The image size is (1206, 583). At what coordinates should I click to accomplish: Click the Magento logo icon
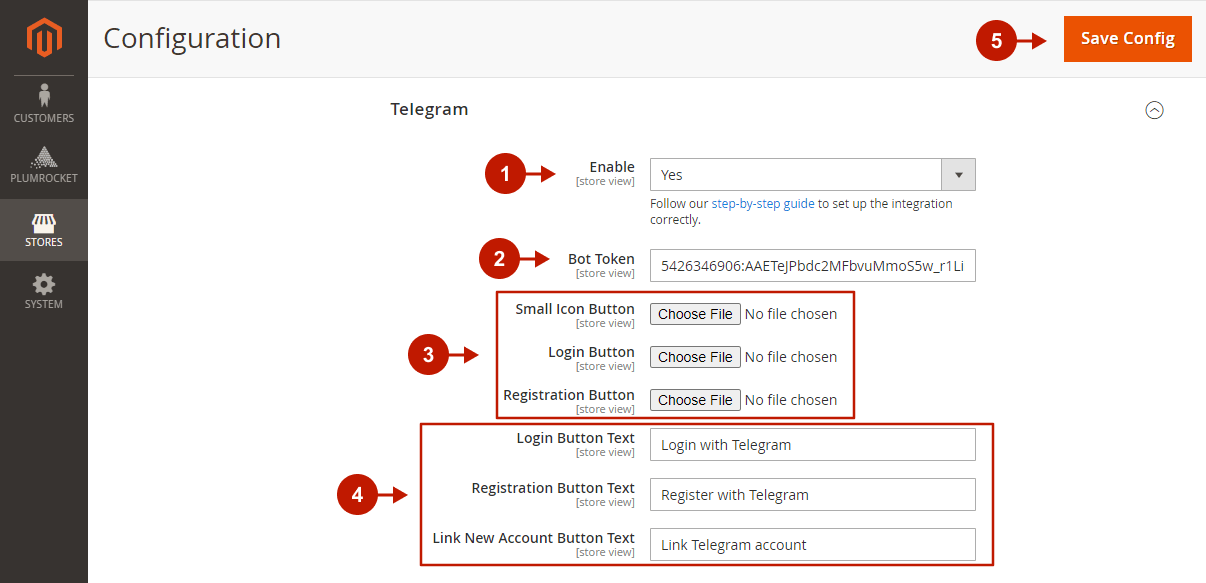click(44, 38)
